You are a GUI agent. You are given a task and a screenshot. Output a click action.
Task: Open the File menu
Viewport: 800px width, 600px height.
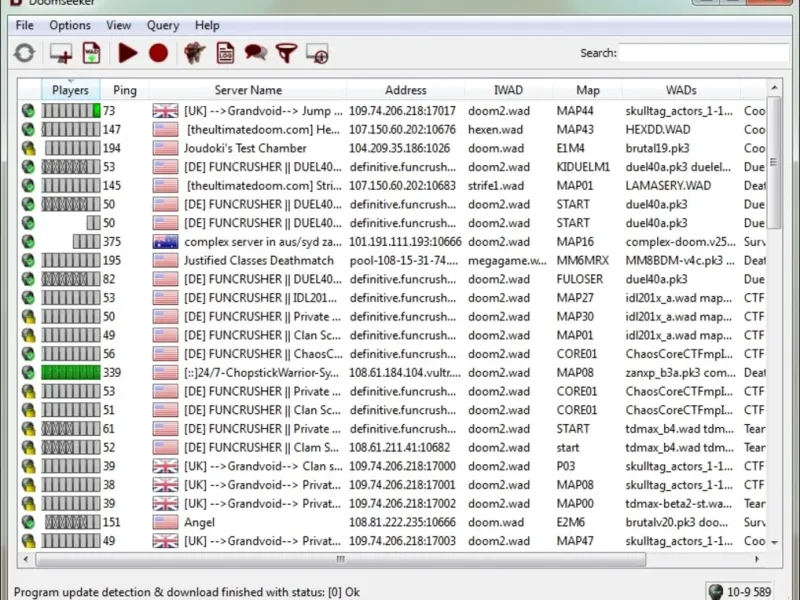(24, 26)
